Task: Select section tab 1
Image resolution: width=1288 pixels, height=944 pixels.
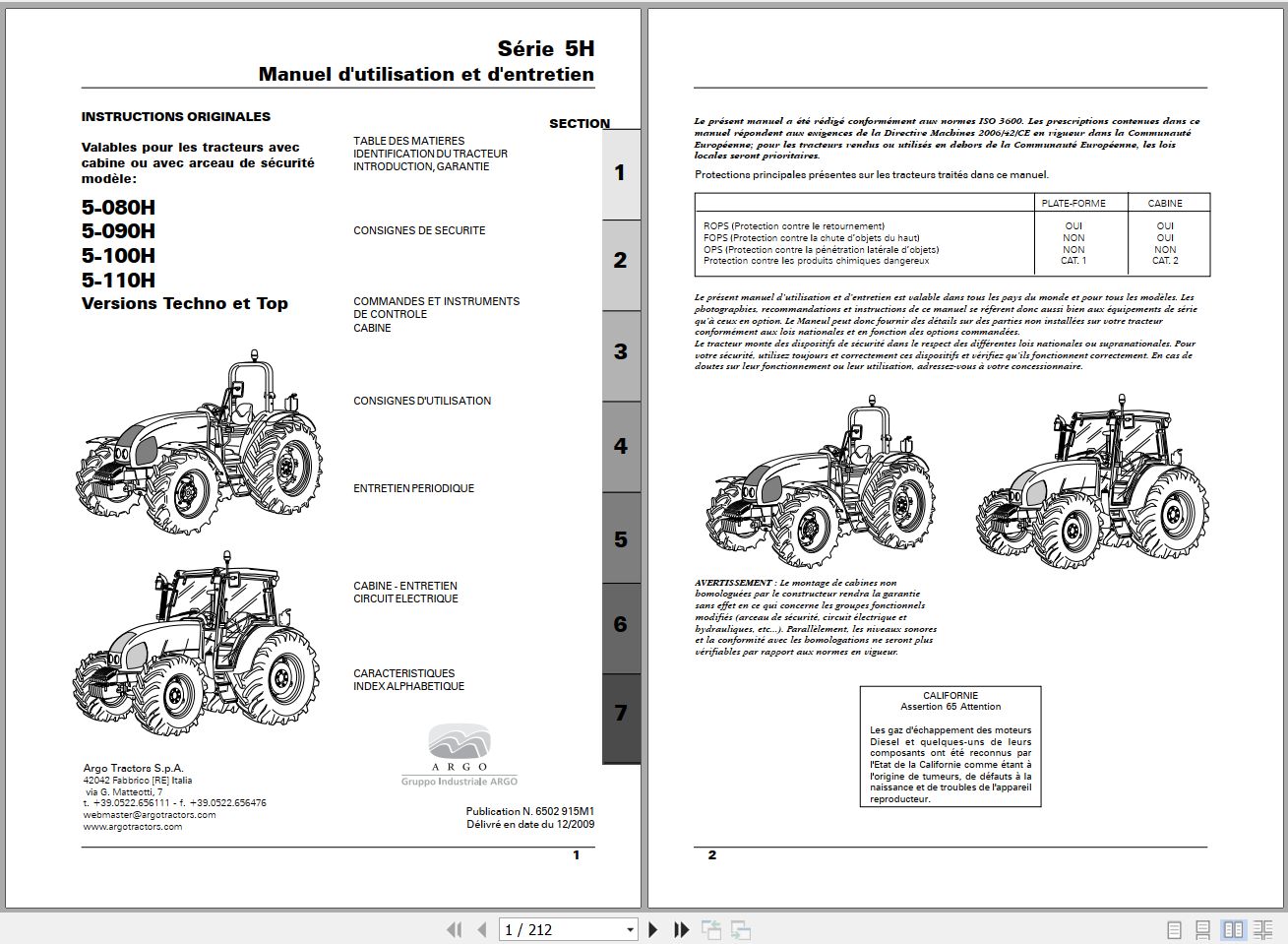Action: [x=621, y=173]
